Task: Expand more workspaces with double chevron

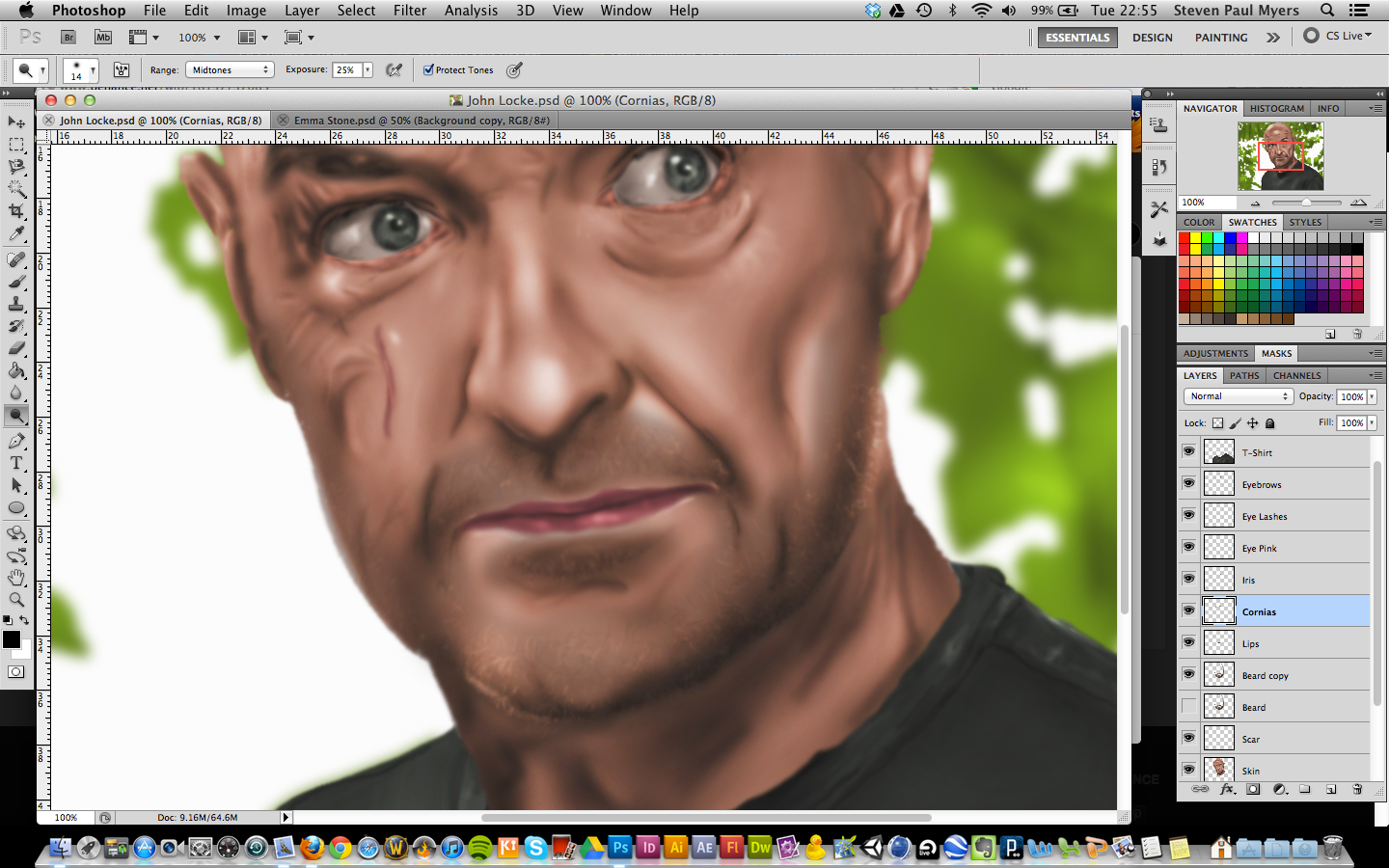Action: click(1273, 38)
